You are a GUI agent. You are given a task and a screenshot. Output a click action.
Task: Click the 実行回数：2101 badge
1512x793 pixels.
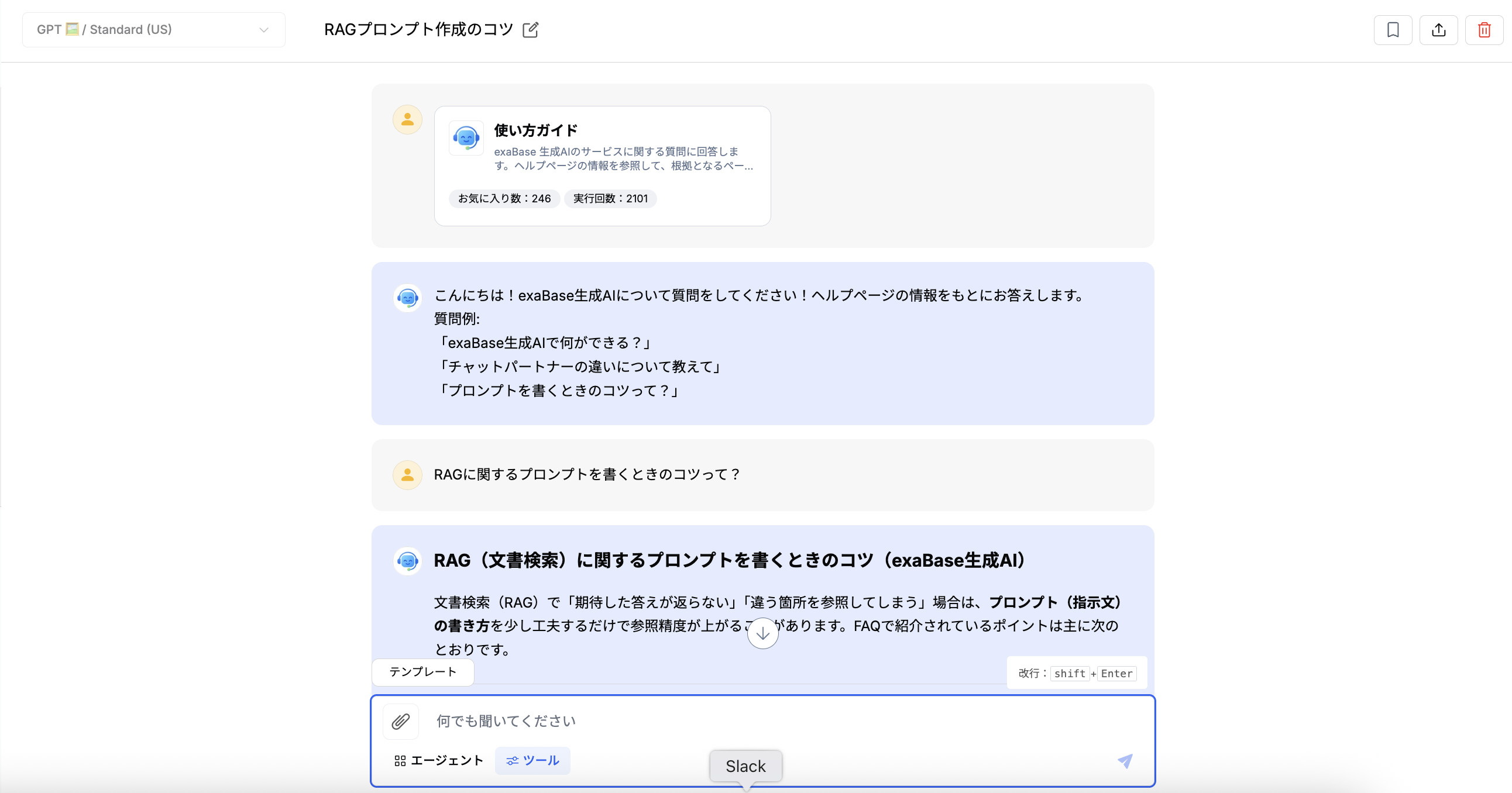(610, 199)
